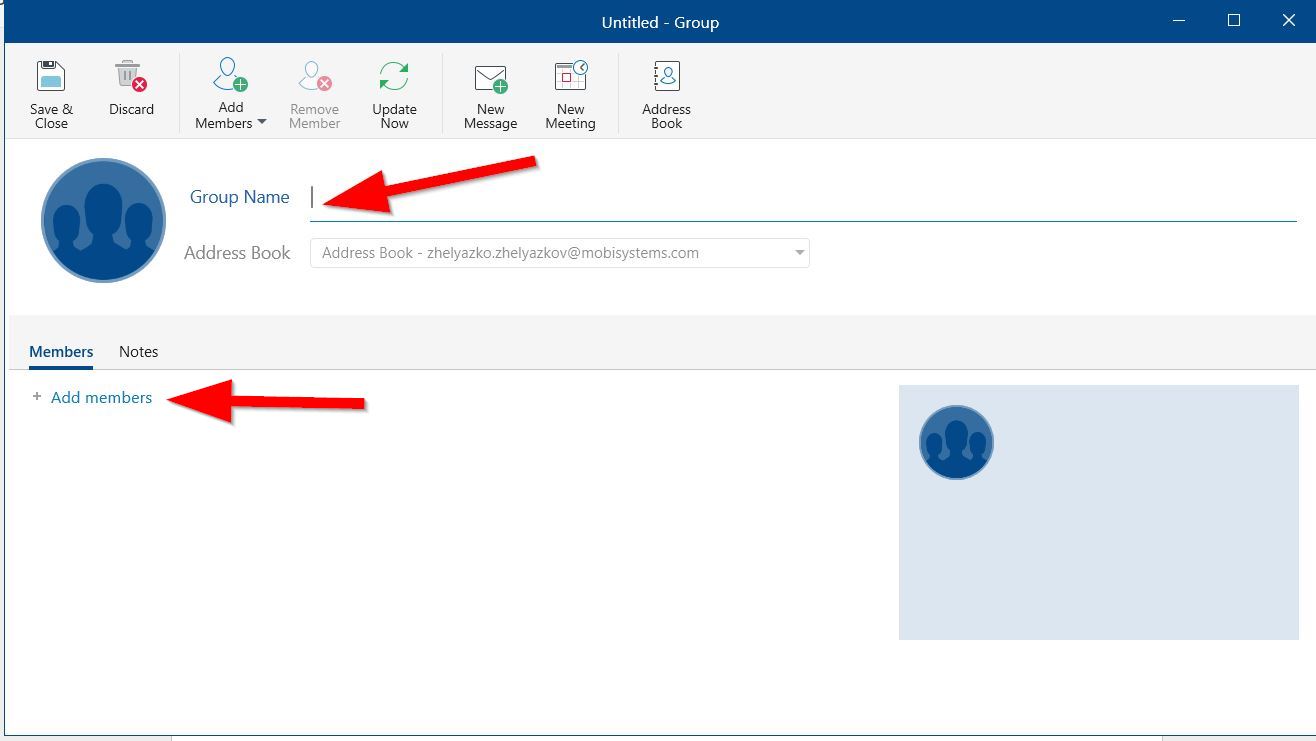1316x741 pixels.
Task: Run Update Now
Action: [x=394, y=95]
